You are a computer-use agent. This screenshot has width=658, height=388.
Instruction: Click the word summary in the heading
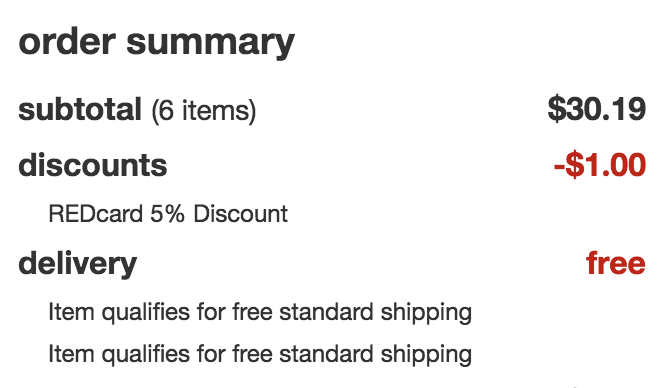coord(210,45)
